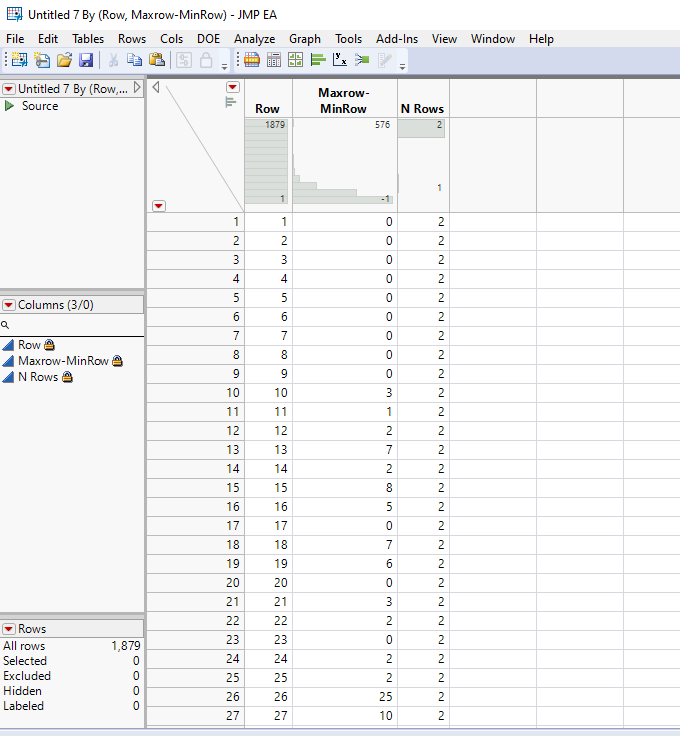Click Maxrow-MinRow distribution histogram
The width and height of the screenshot is (680, 736).
[x=343, y=161]
